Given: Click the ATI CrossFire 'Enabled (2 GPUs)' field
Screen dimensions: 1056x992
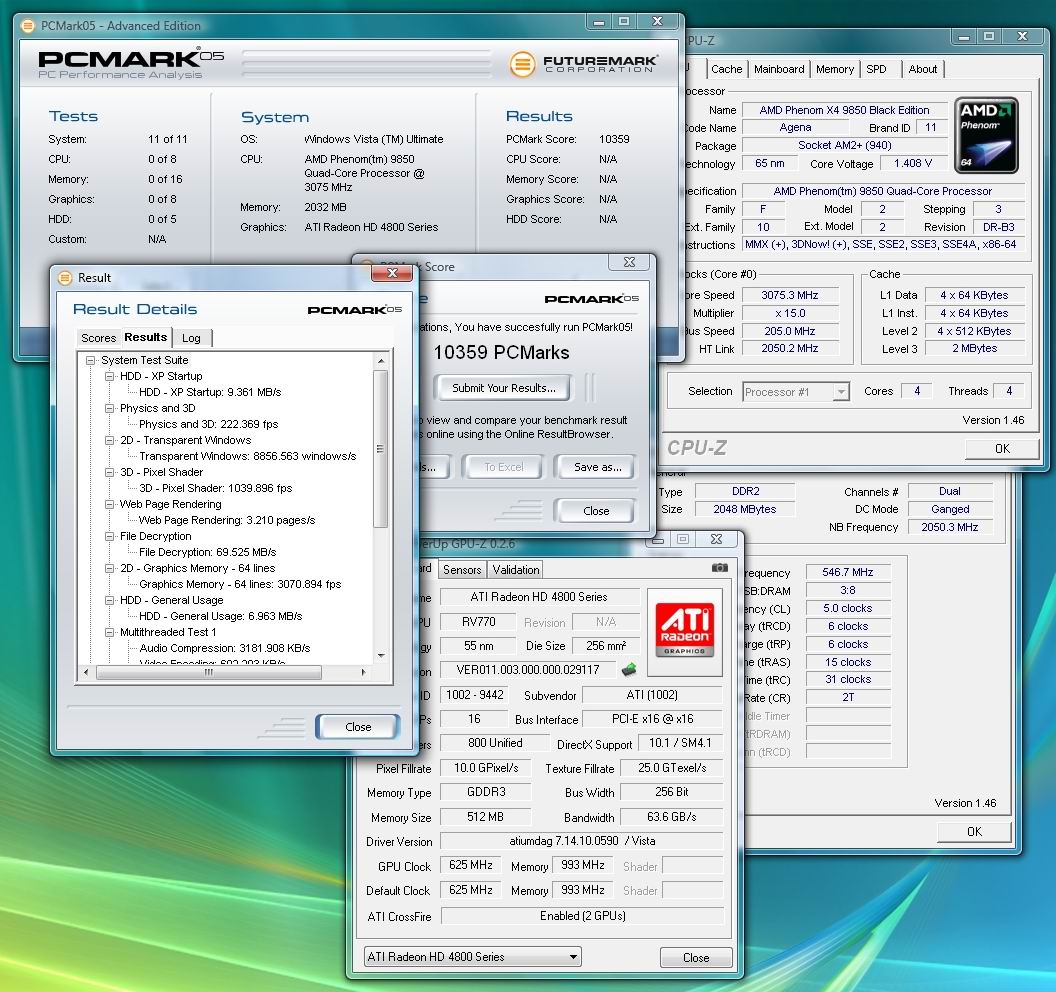Looking at the screenshot, I should pyautogui.click(x=582, y=916).
